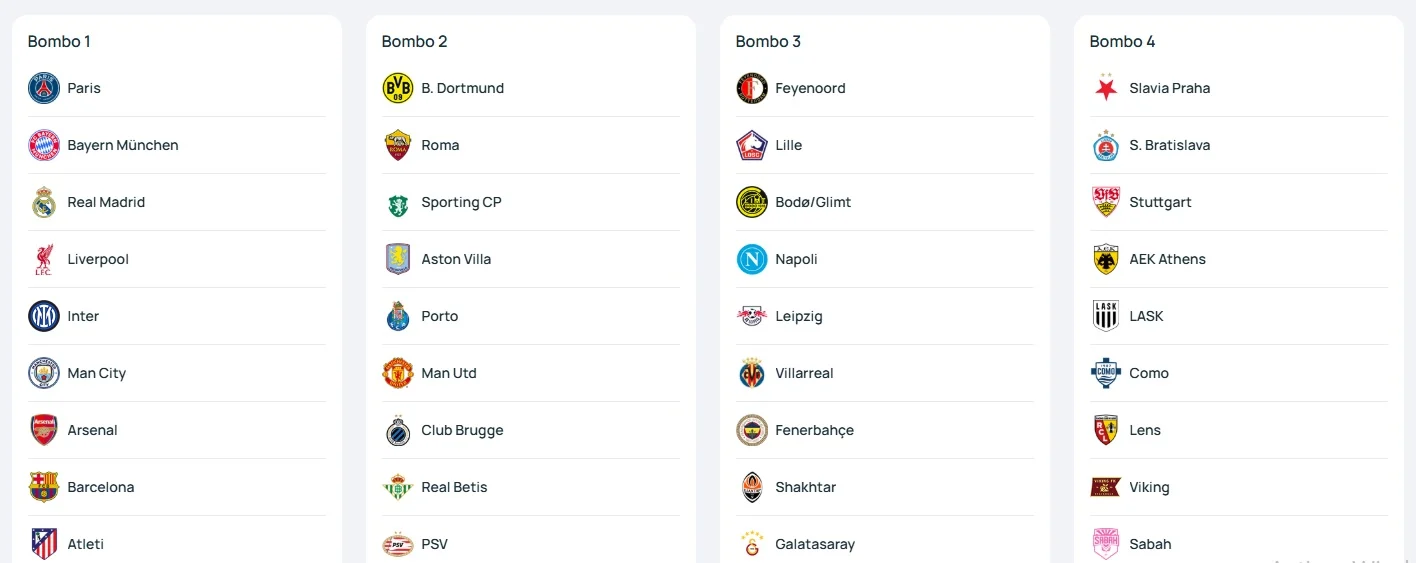This screenshot has height=563, width=1416.
Task: Click the Slavia Praha star logo
Action: click(1106, 88)
